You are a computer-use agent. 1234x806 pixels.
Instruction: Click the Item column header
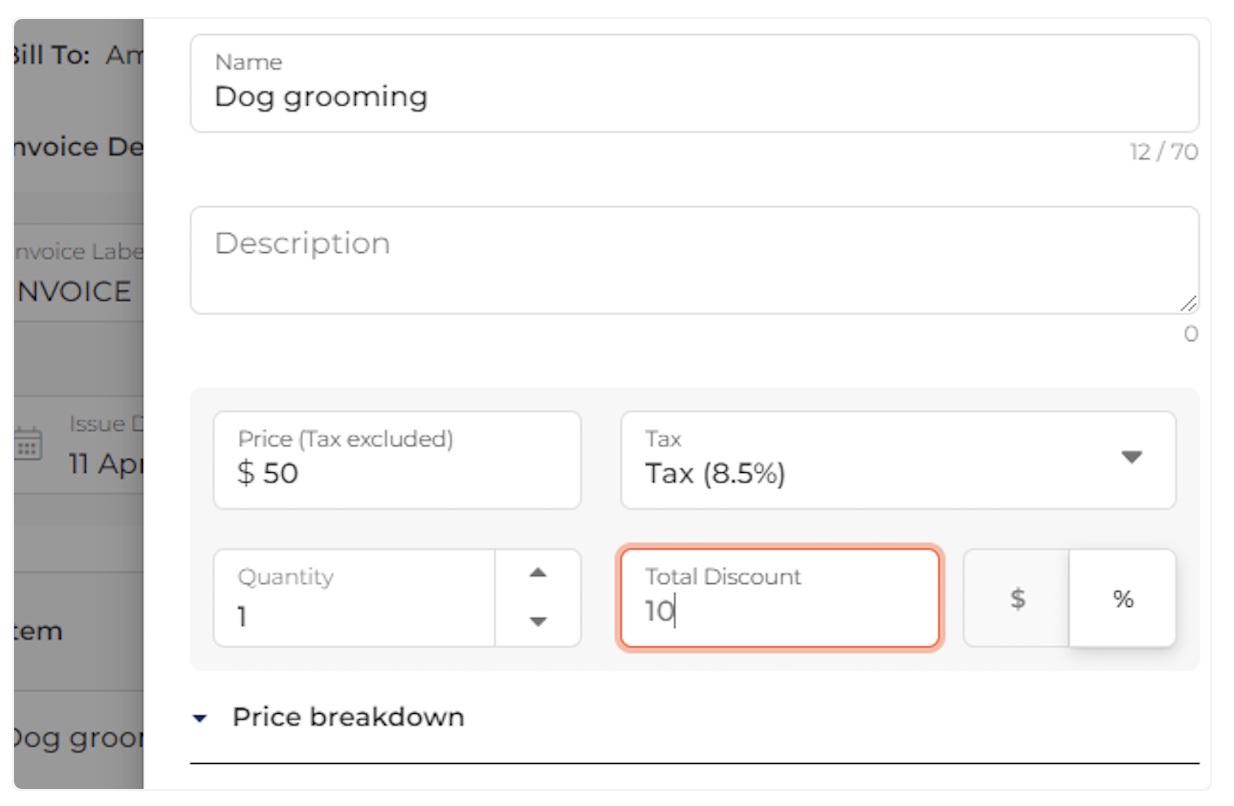click(38, 632)
